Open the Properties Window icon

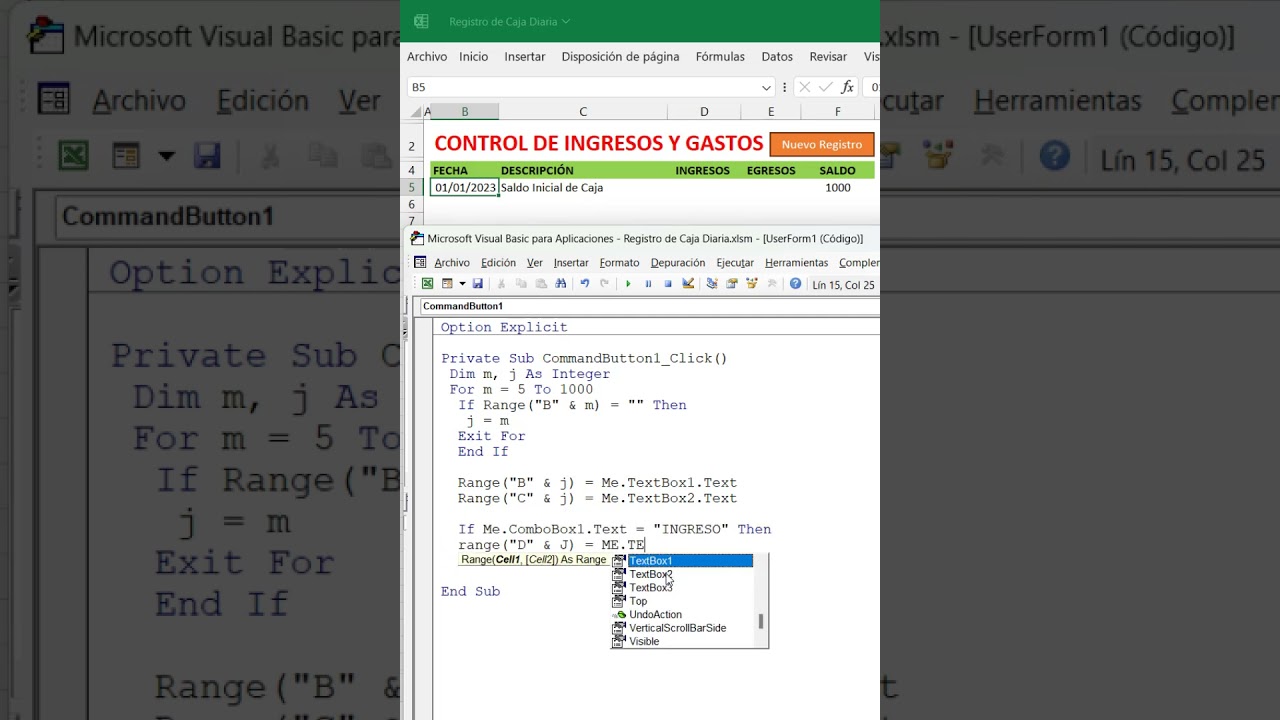click(732, 284)
